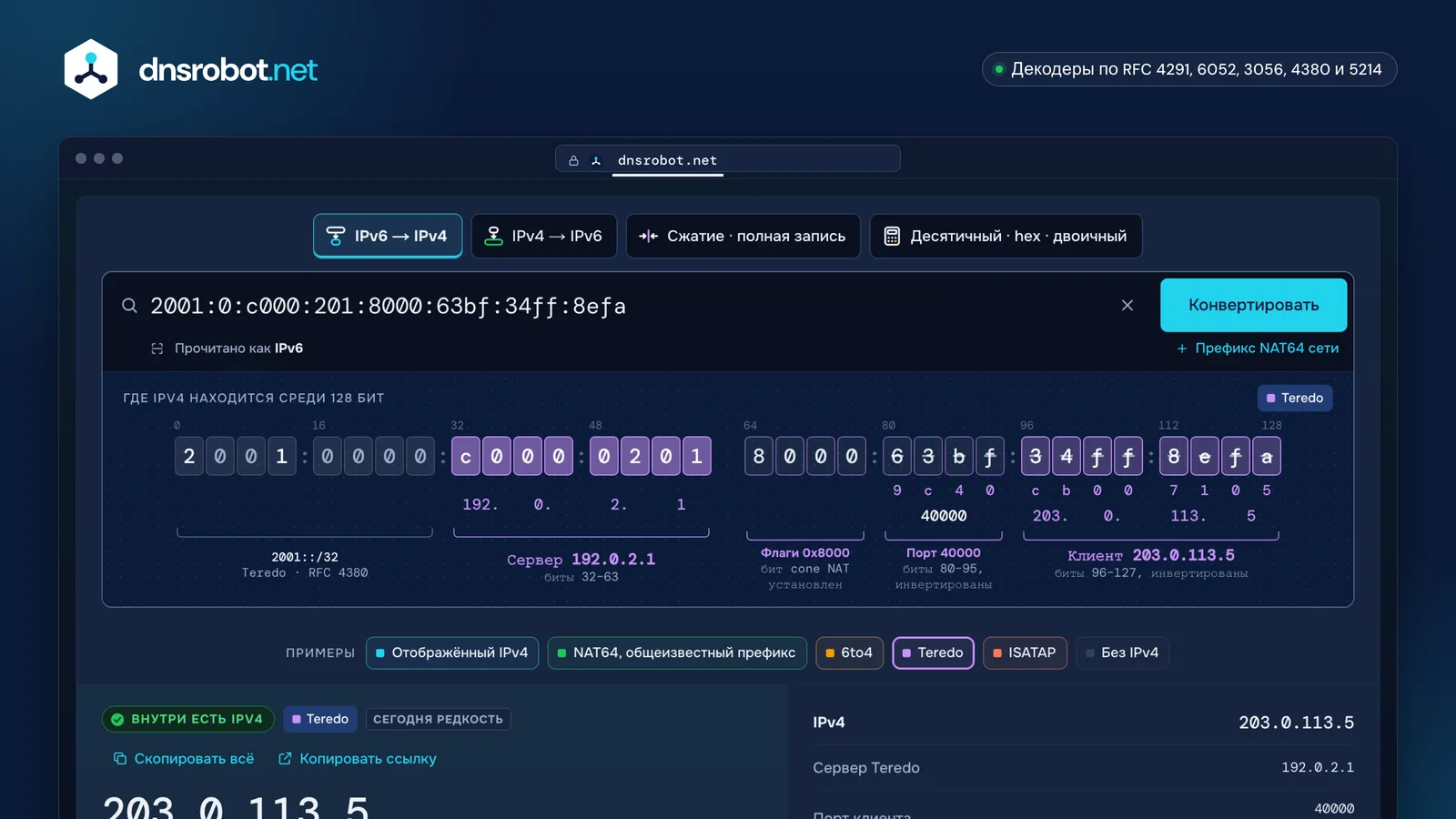Click the lock icon in address bar

[573, 161]
